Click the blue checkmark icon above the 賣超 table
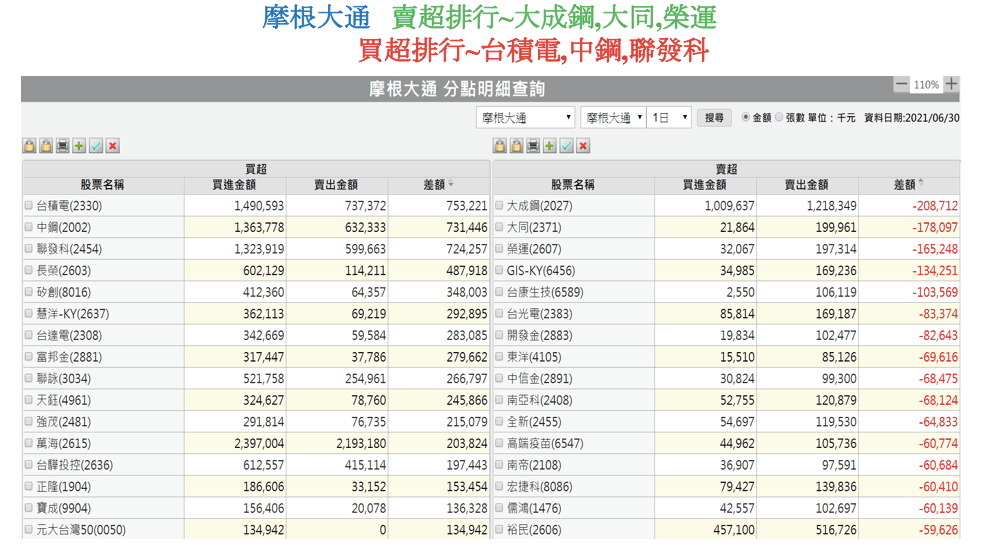The width and height of the screenshot is (982, 550). 566,146
